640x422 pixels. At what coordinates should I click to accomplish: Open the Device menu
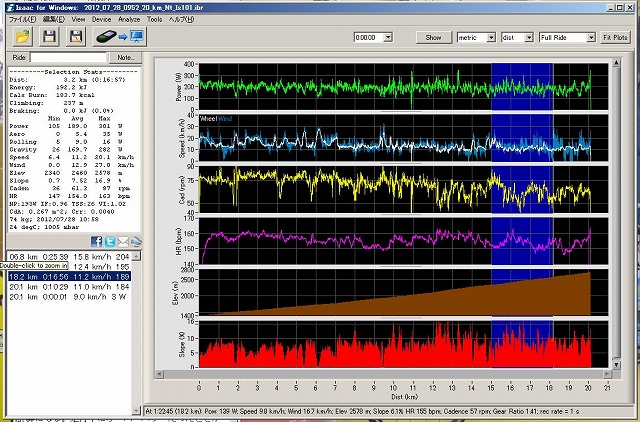(x=101, y=19)
